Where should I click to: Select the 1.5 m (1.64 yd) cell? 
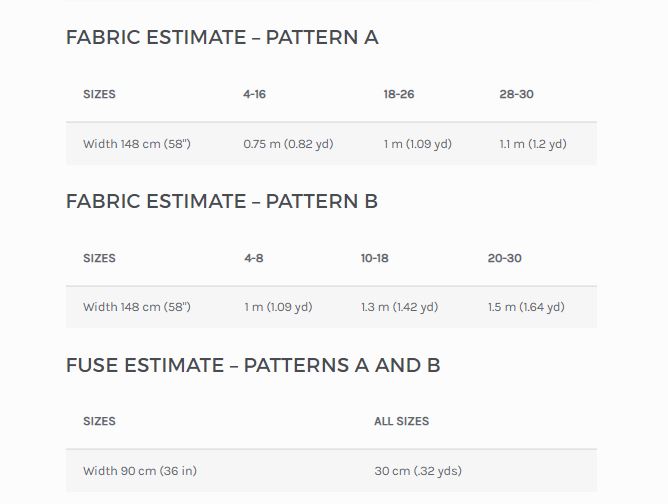[526, 307]
